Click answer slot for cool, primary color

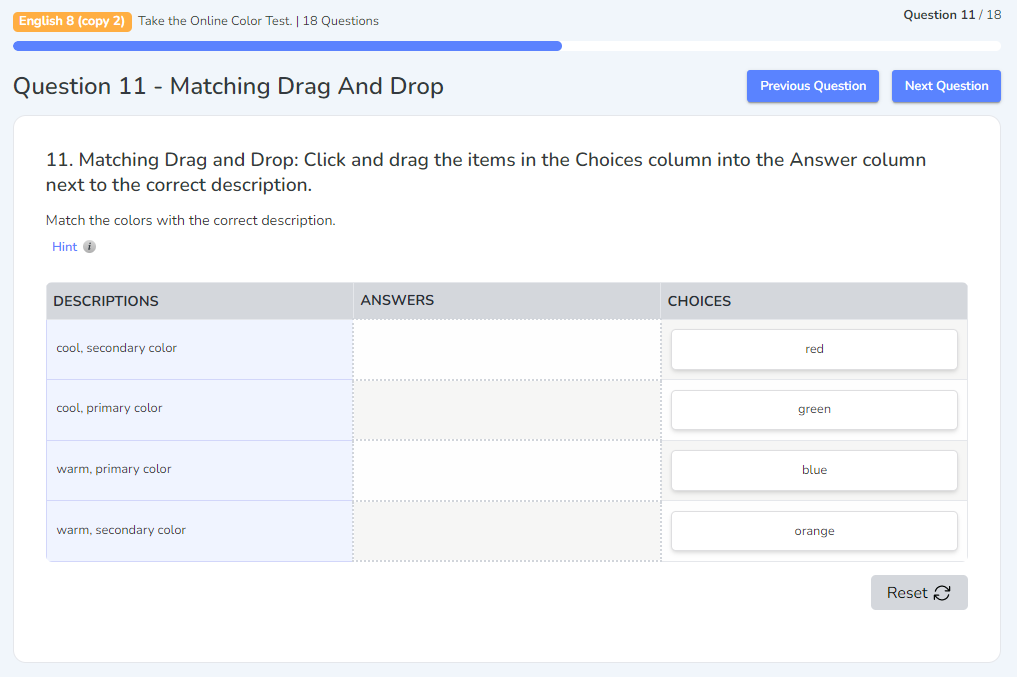click(x=507, y=410)
